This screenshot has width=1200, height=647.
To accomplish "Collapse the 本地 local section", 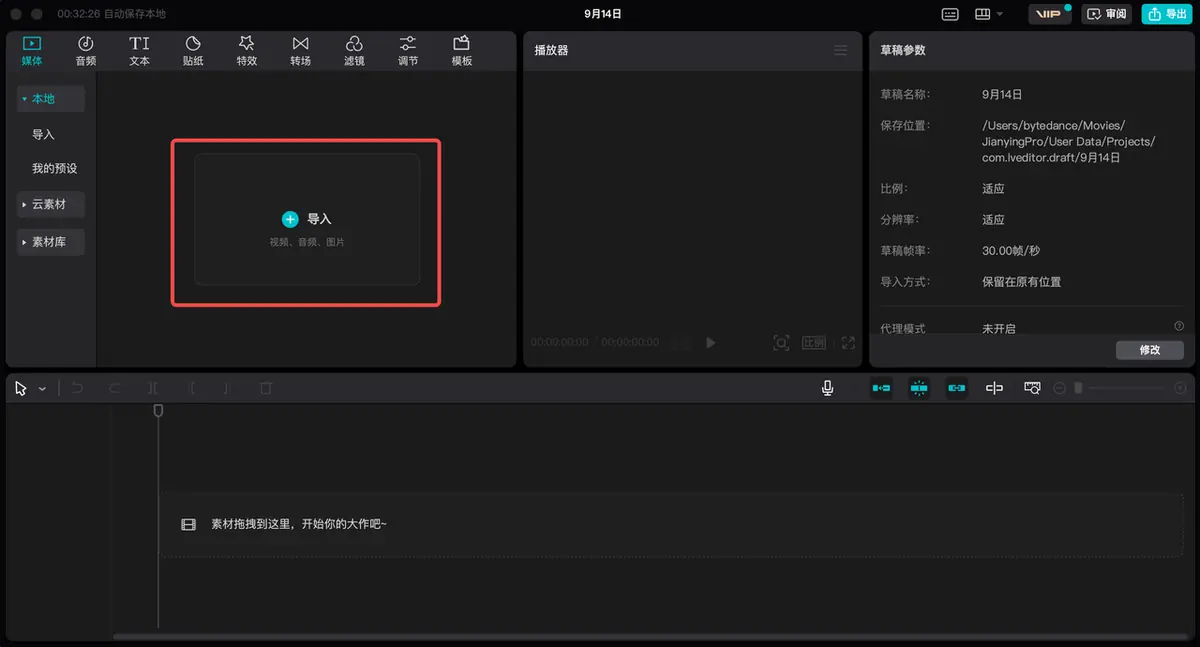I will [51, 99].
